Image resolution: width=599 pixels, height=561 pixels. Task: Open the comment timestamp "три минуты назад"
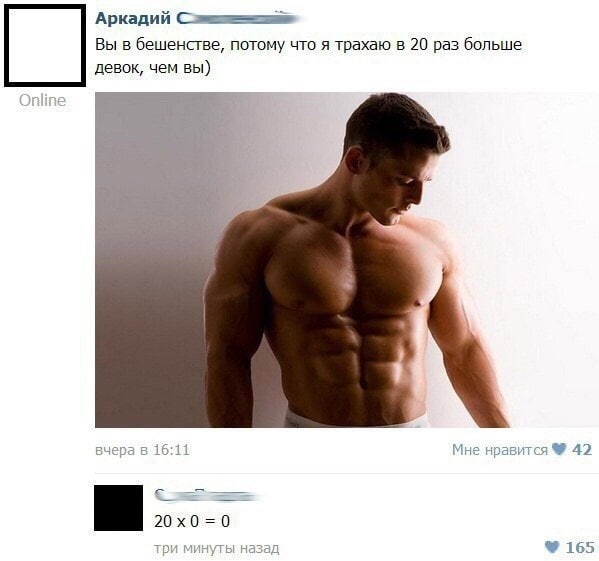(x=217, y=548)
